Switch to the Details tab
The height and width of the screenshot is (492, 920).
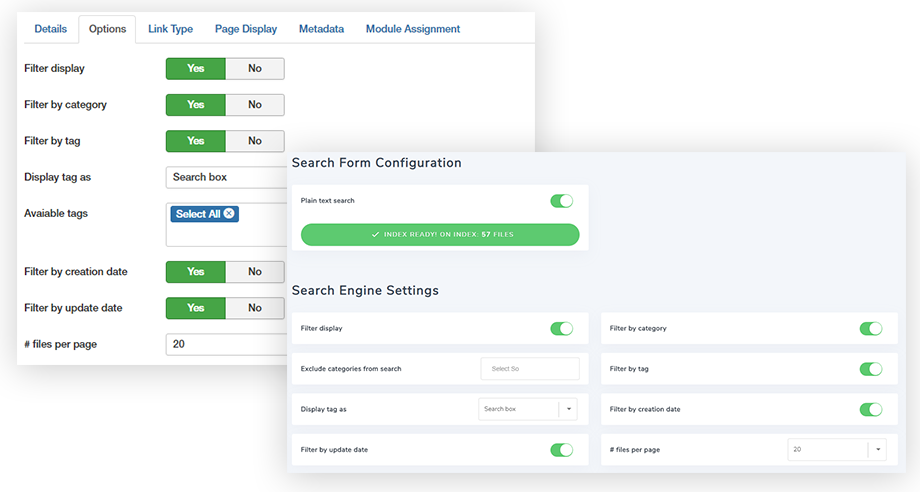50,29
